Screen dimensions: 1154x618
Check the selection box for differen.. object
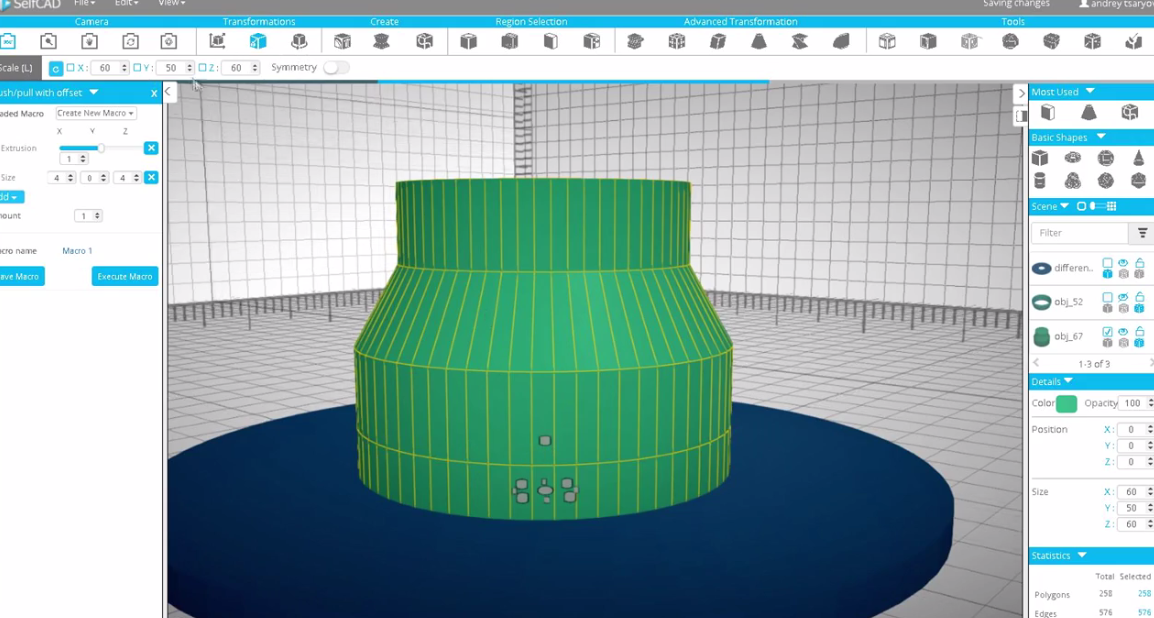[x=1107, y=263]
